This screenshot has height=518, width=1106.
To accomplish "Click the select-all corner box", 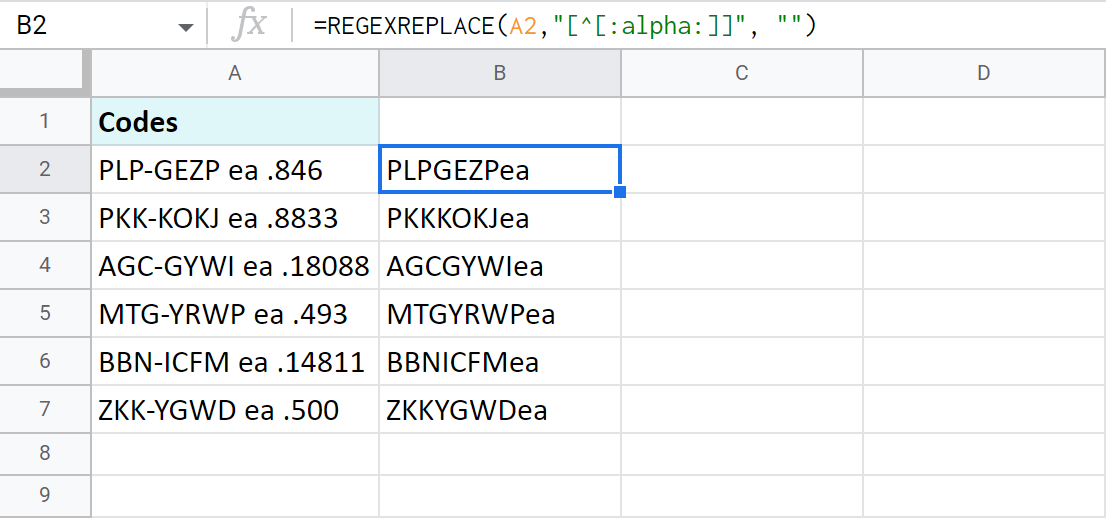I will (45, 73).
